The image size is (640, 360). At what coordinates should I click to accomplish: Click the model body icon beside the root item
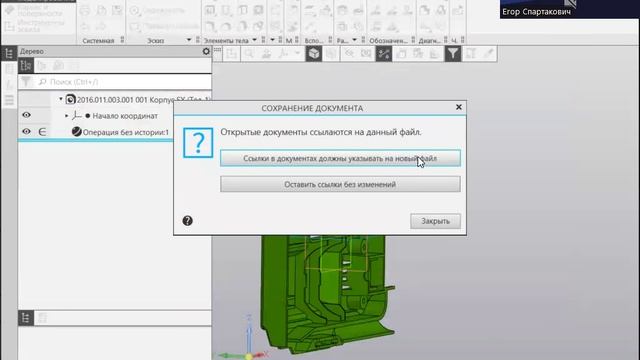tap(71, 99)
